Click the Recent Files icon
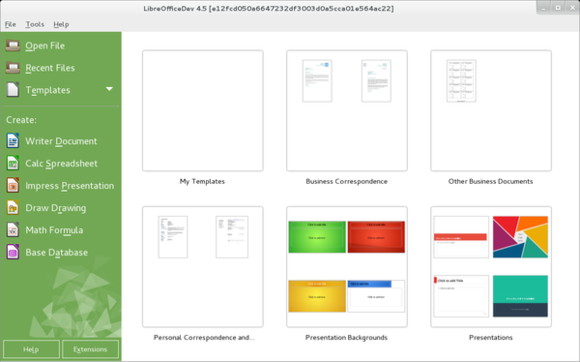Image resolution: width=580 pixels, height=362 pixels. pyautogui.click(x=13, y=68)
